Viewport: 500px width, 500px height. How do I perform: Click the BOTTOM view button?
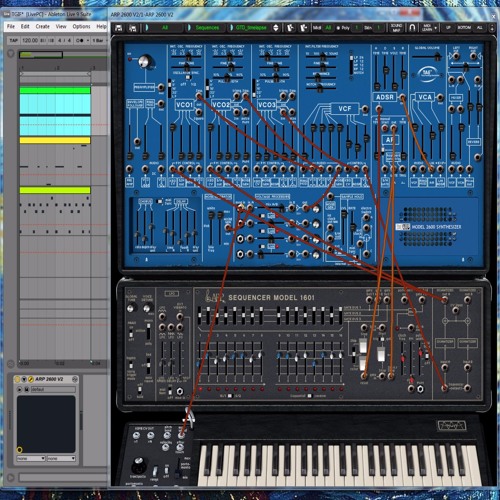pyautogui.click(x=464, y=28)
